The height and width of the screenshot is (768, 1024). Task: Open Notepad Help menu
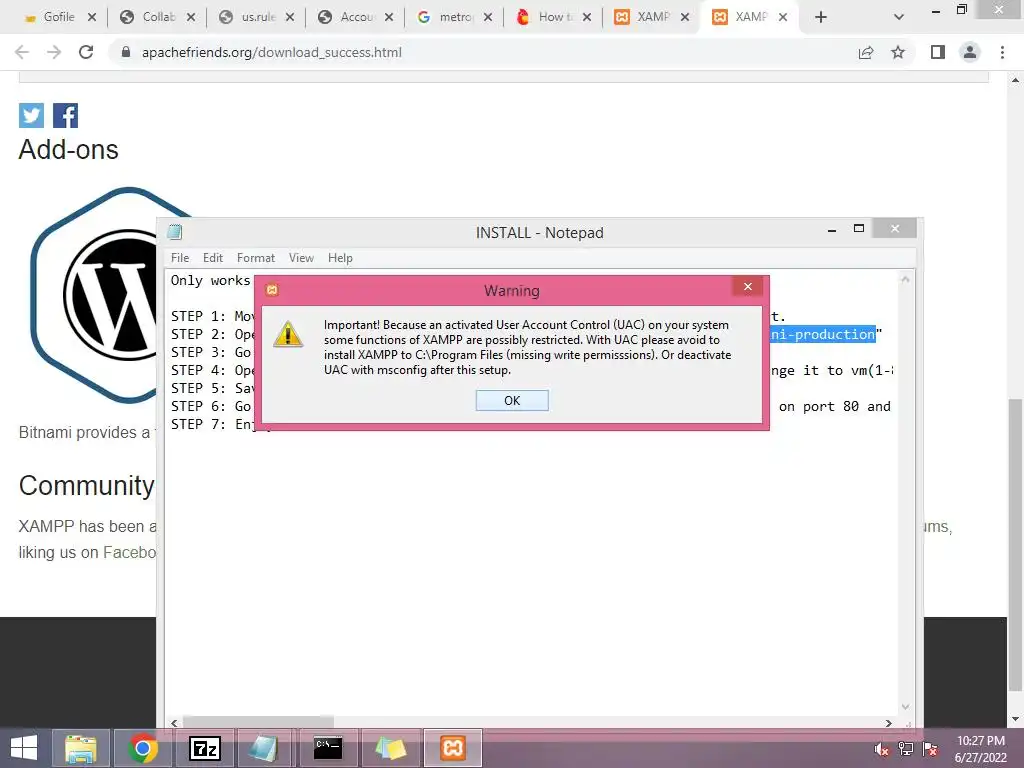coord(340,258)
